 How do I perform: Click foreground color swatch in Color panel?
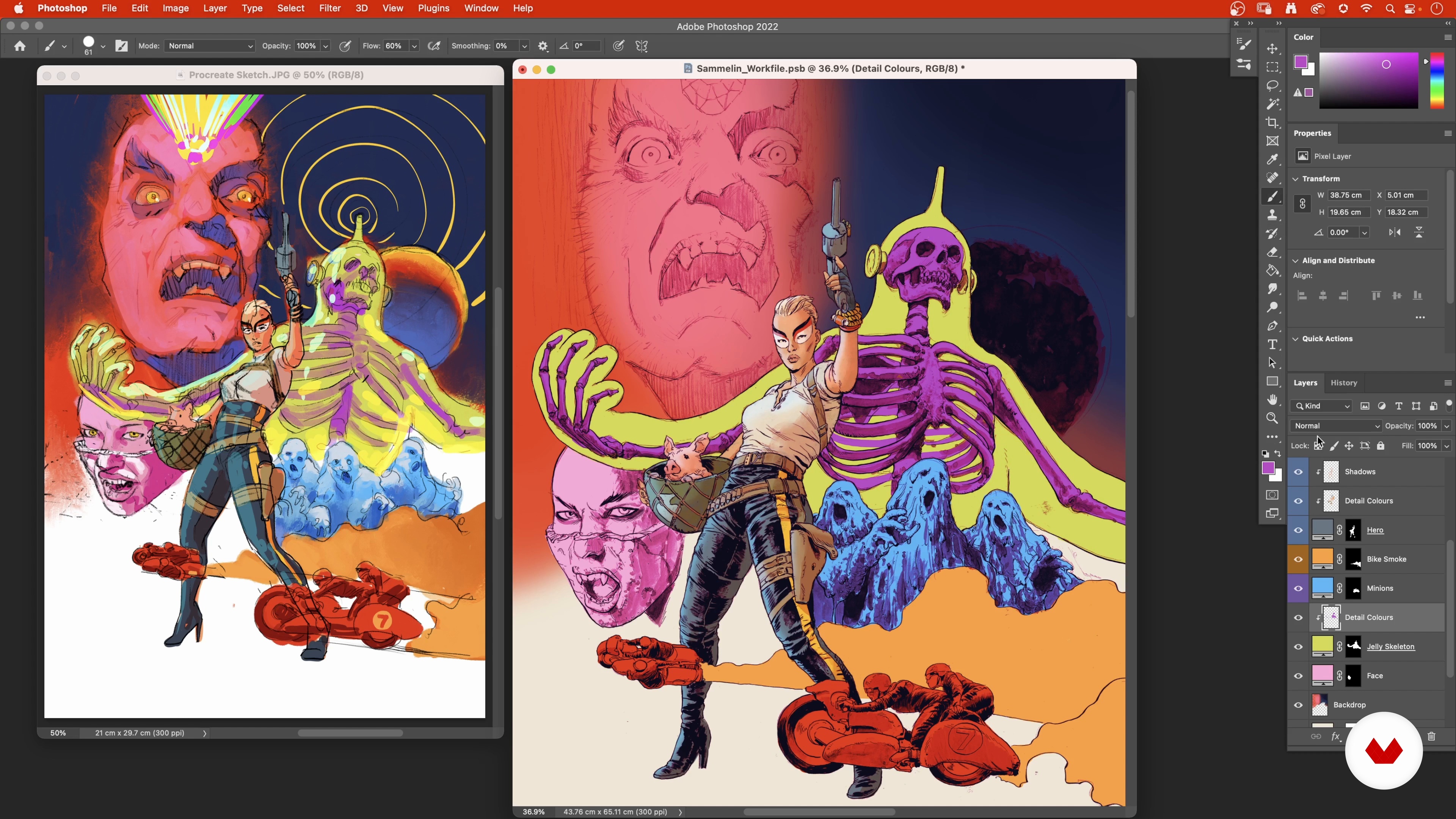(1301, 62)
